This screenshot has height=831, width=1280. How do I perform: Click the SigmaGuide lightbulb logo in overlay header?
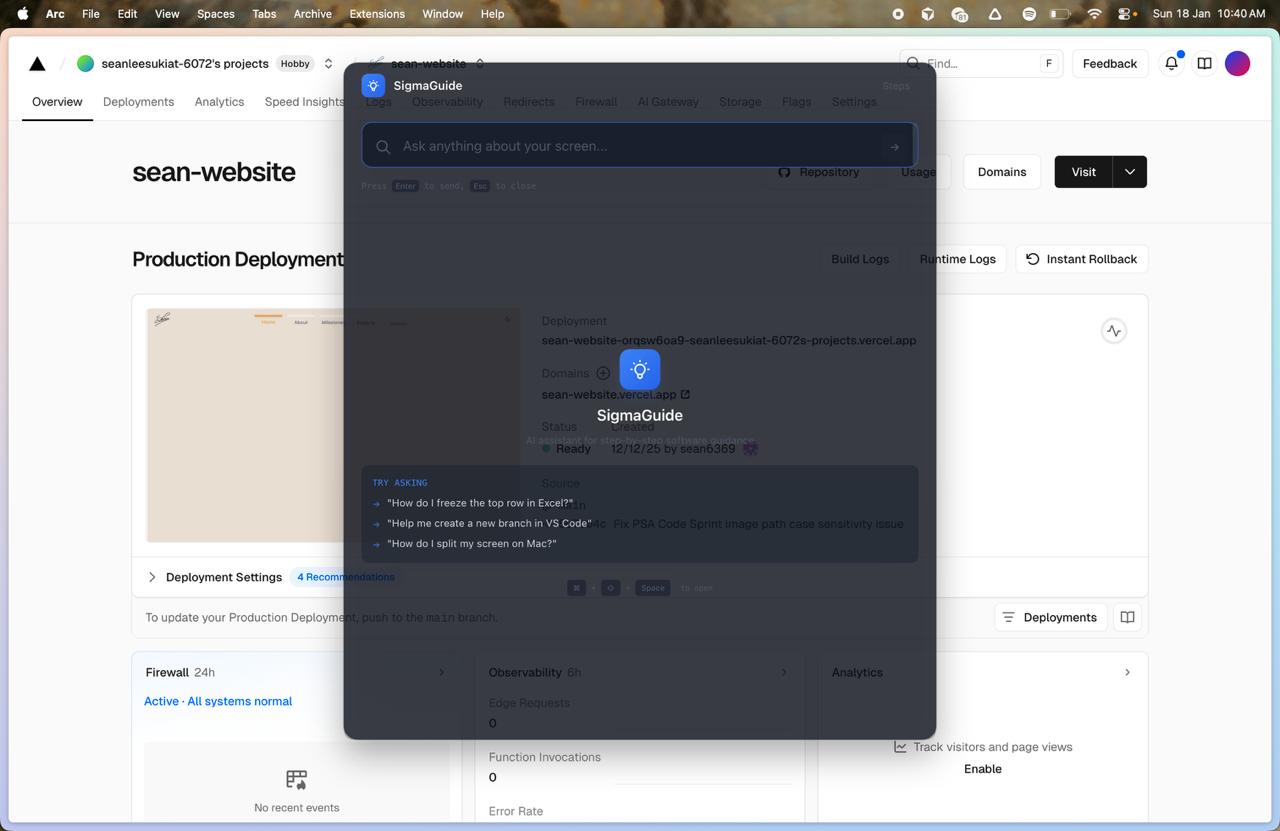373,85
